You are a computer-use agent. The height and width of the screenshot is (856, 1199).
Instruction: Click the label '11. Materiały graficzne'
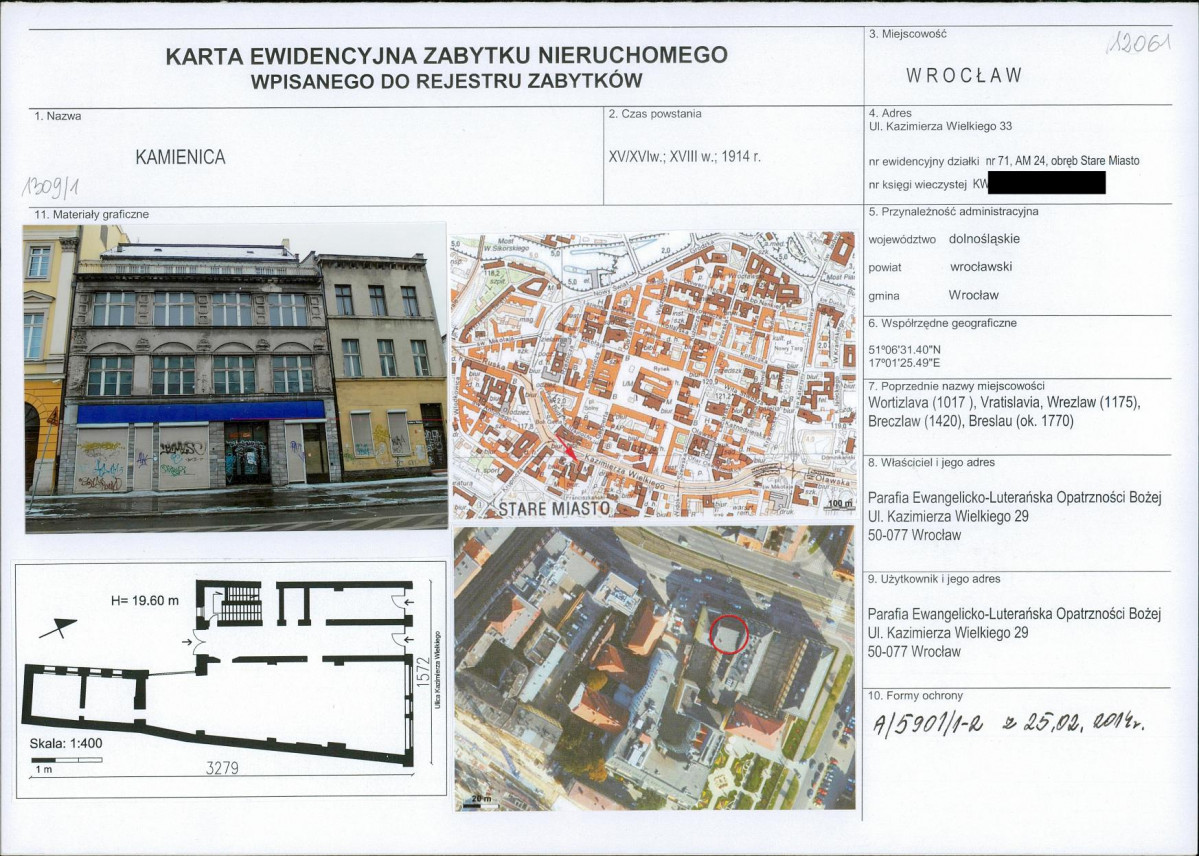(x=92, y=215)
